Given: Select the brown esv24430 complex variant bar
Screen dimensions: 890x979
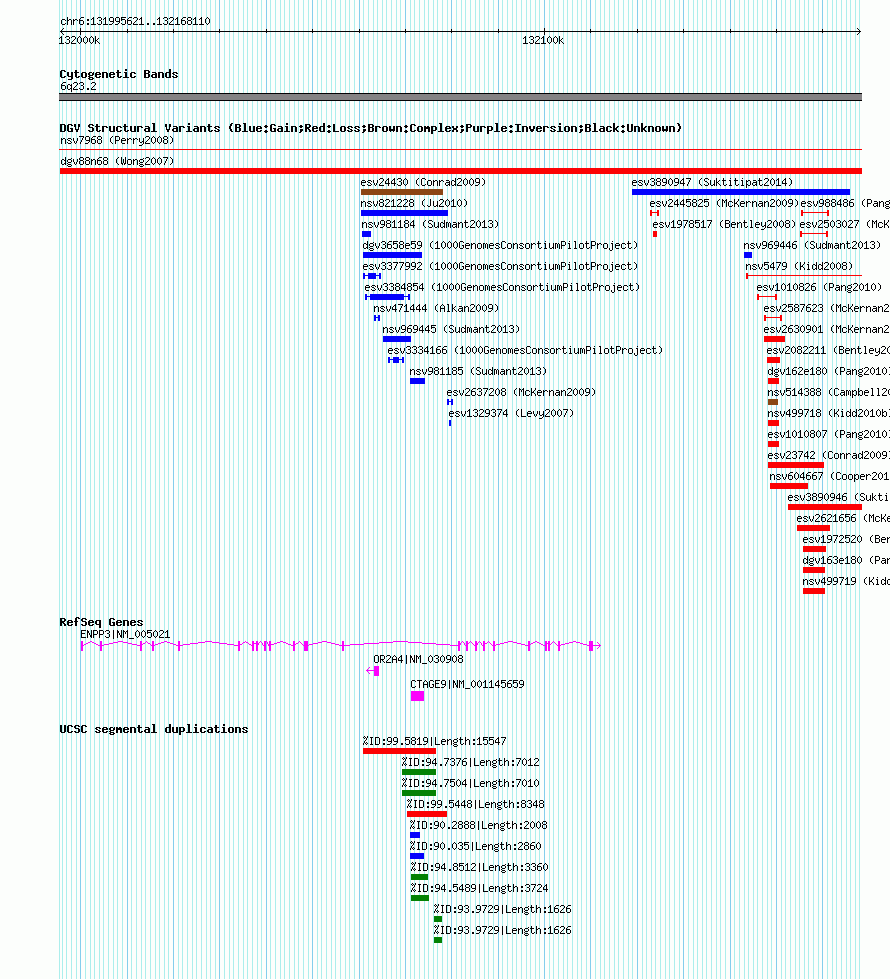Looking at the screenshot, I should 402,192.
